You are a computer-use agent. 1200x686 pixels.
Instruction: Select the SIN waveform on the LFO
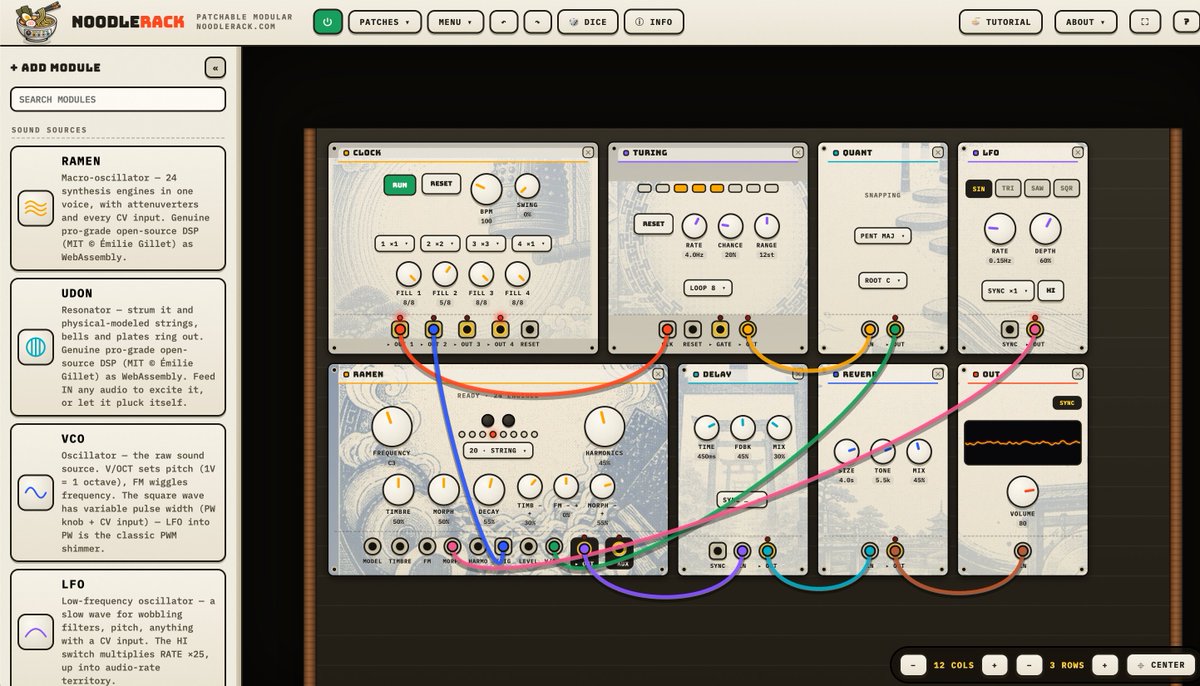[978, 188]
